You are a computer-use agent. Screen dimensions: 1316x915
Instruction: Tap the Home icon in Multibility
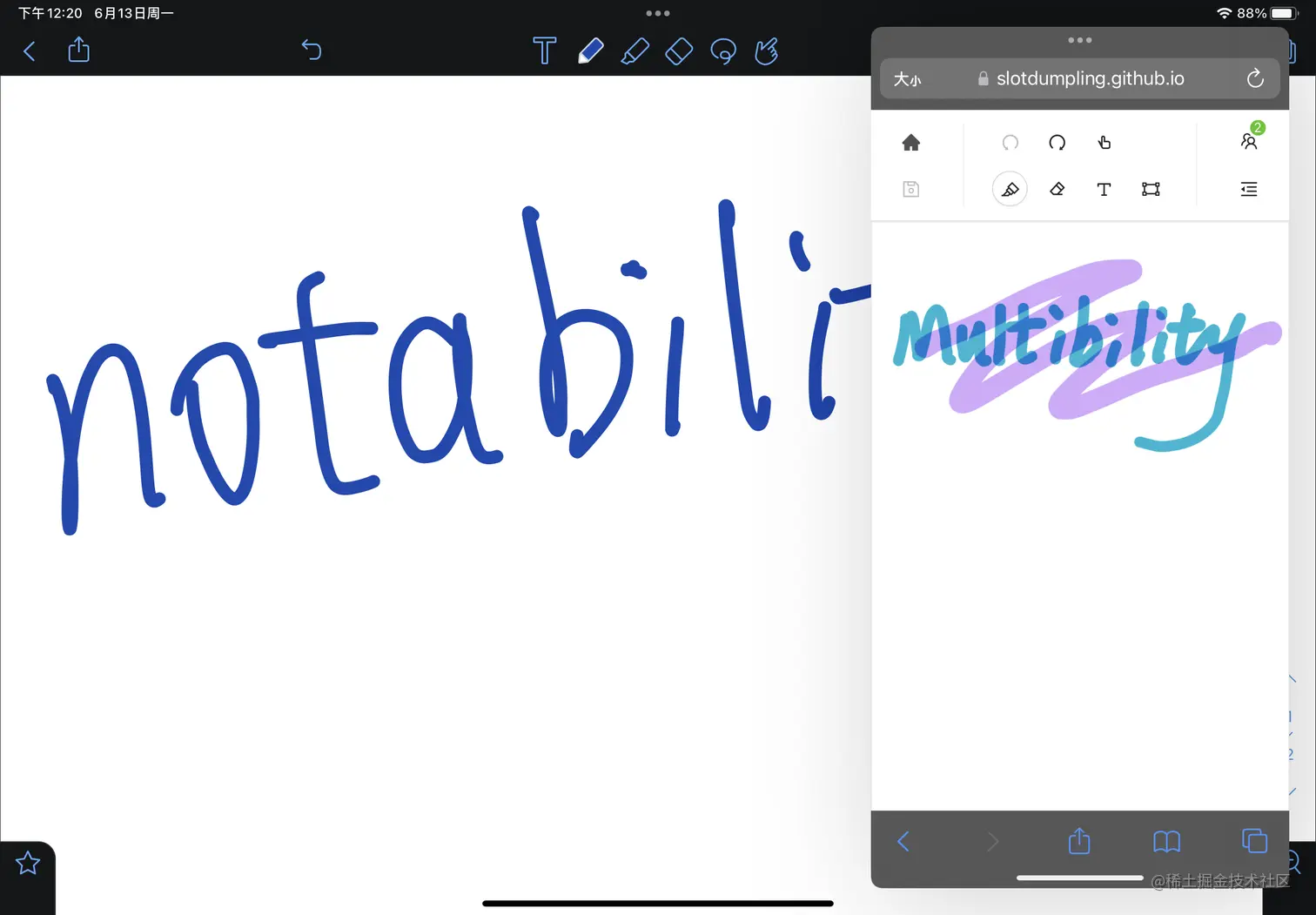coord(911,142)
